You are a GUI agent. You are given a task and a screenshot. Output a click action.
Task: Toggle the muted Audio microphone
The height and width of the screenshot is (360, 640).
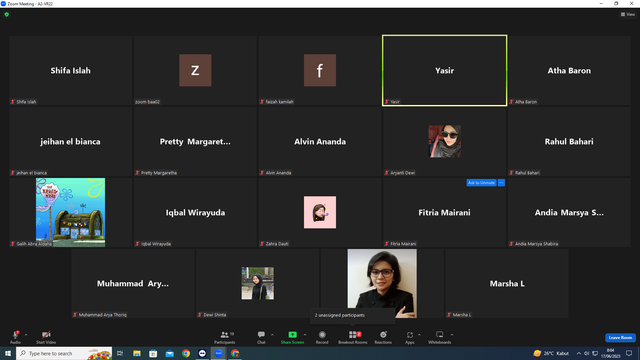tap(15, 337)
